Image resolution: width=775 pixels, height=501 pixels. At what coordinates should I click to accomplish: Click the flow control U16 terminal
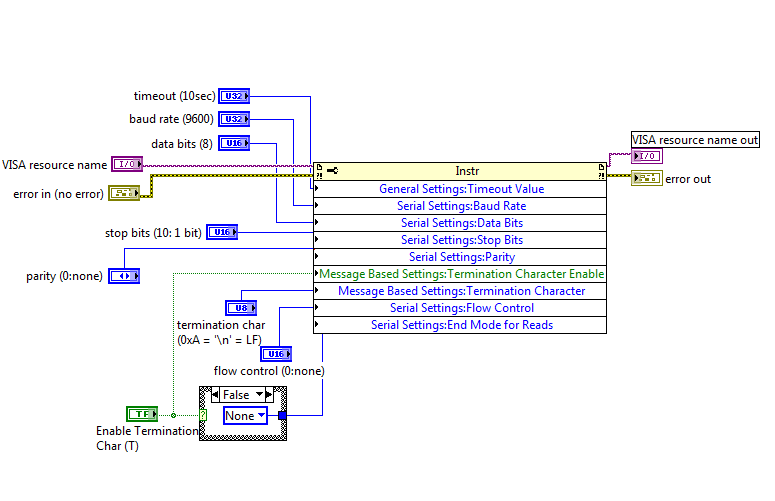point(276,354)
